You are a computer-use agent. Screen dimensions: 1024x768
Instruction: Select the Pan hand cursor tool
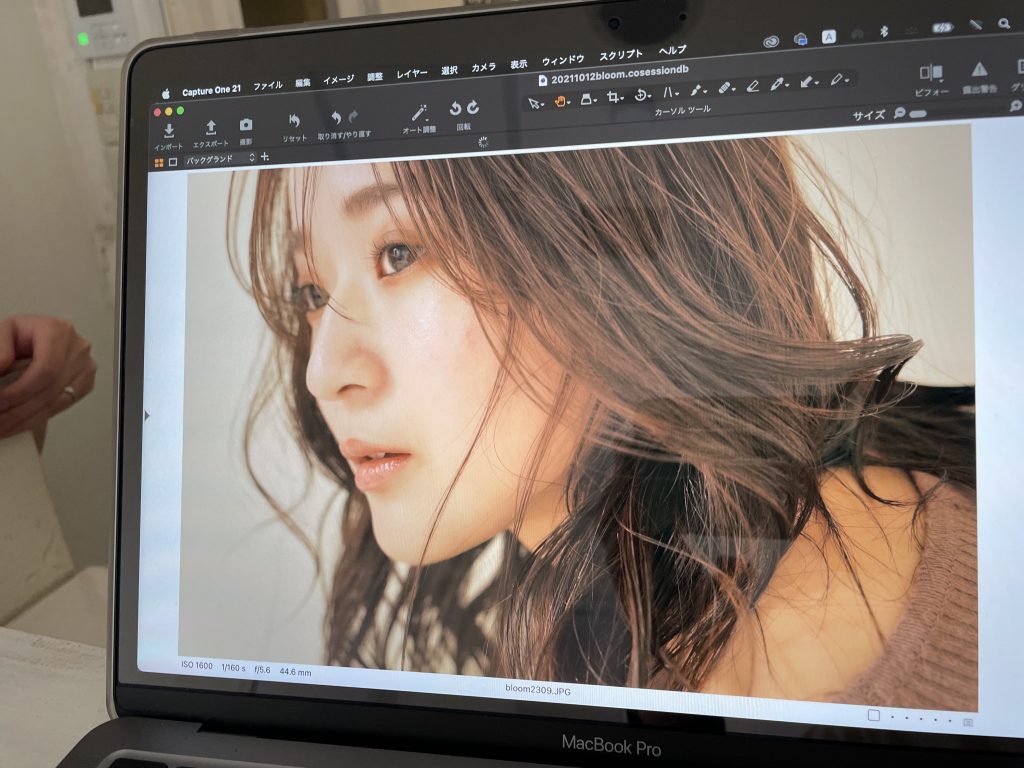[561, 101]
